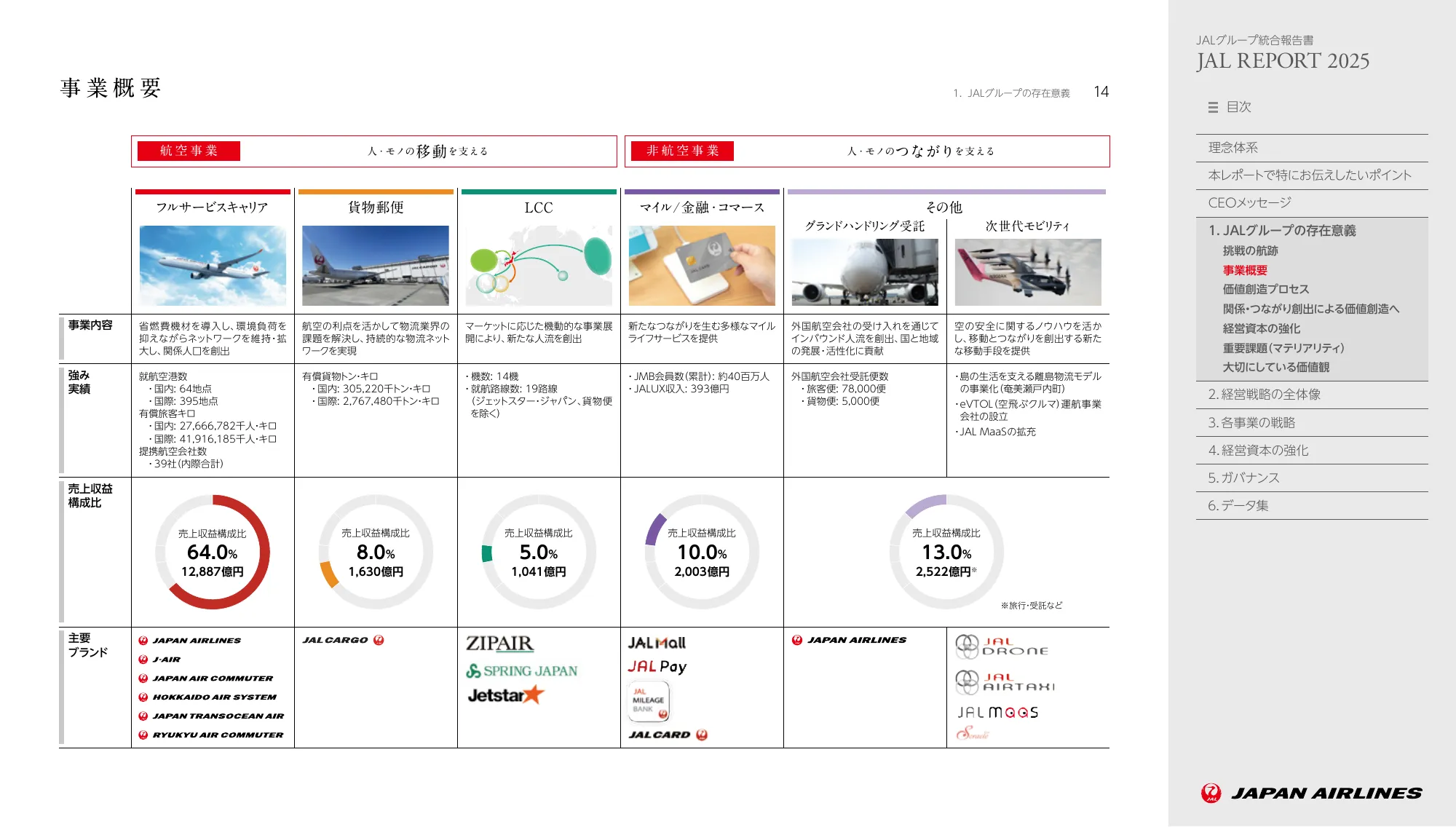Click the 非航空事業 red label
This screenshot has width=1456, height=827.
click(682, 151)
